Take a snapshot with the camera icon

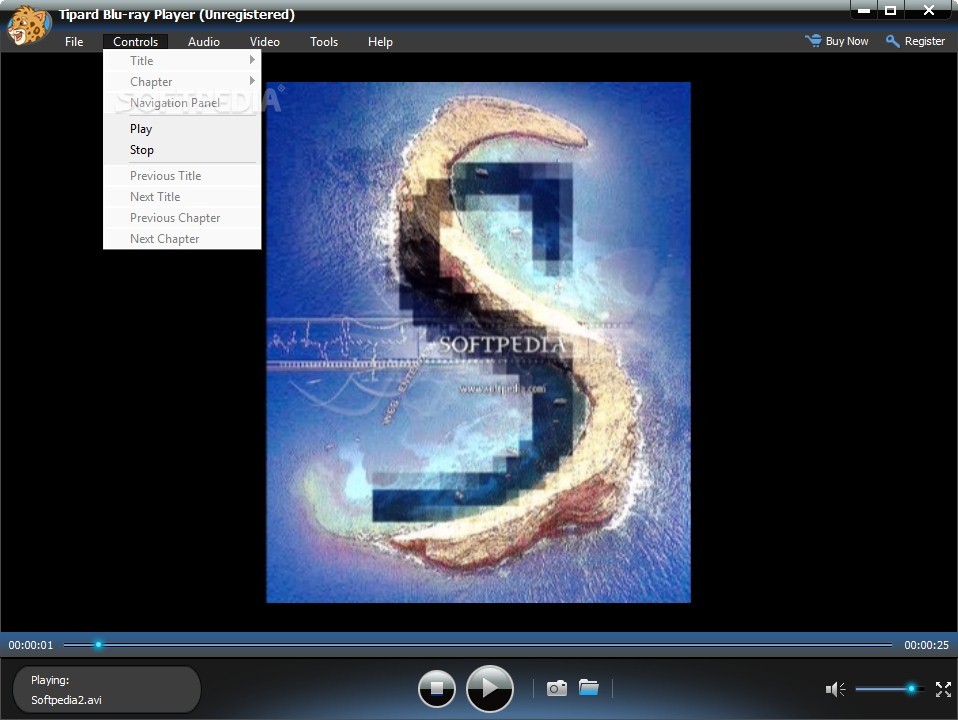tap(557, 688)
